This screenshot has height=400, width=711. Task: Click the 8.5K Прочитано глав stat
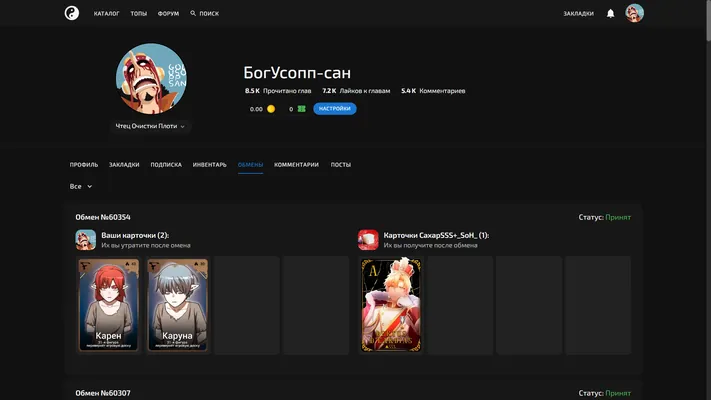click(278, 91)
